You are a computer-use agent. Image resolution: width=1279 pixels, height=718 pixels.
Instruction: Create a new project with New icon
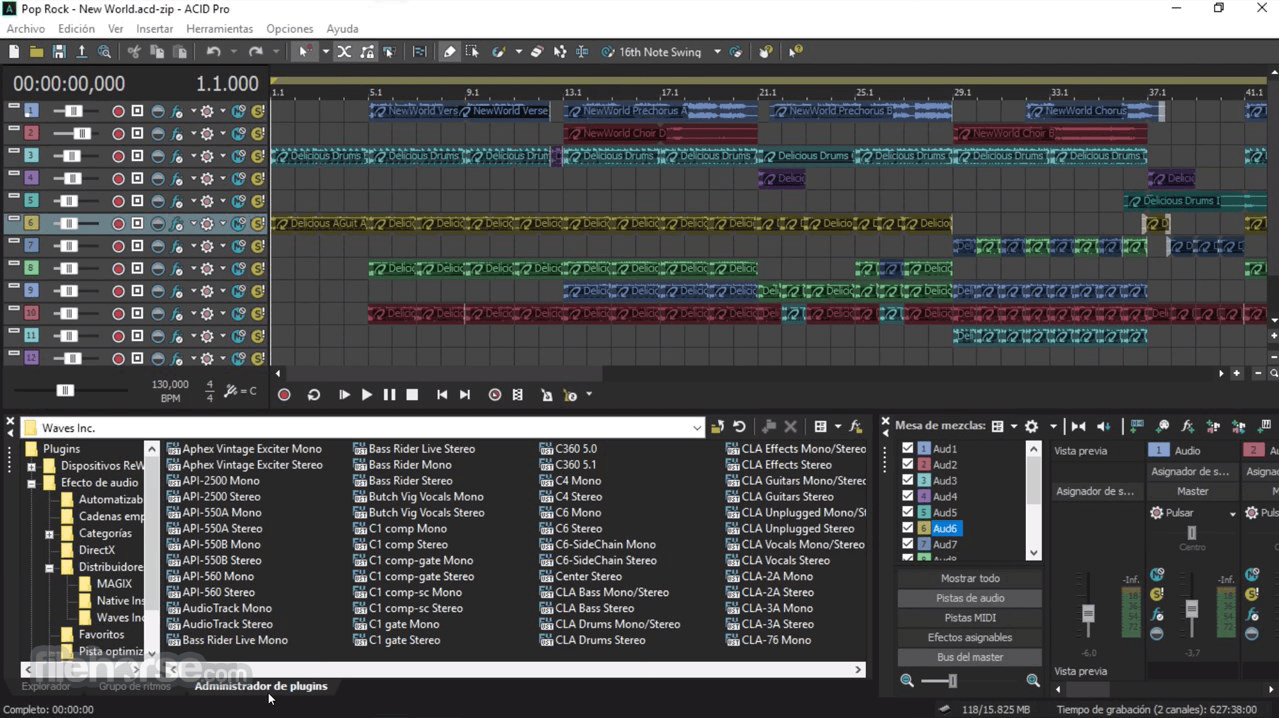(x=14, y=52)
